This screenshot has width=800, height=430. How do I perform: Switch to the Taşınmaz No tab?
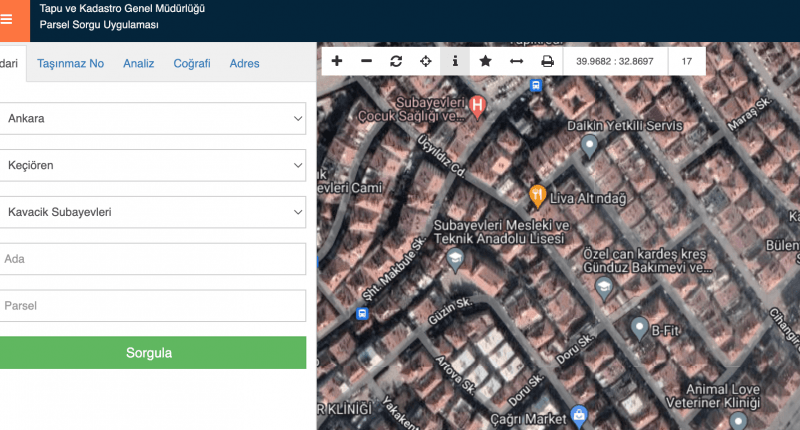tap(70, 64)
